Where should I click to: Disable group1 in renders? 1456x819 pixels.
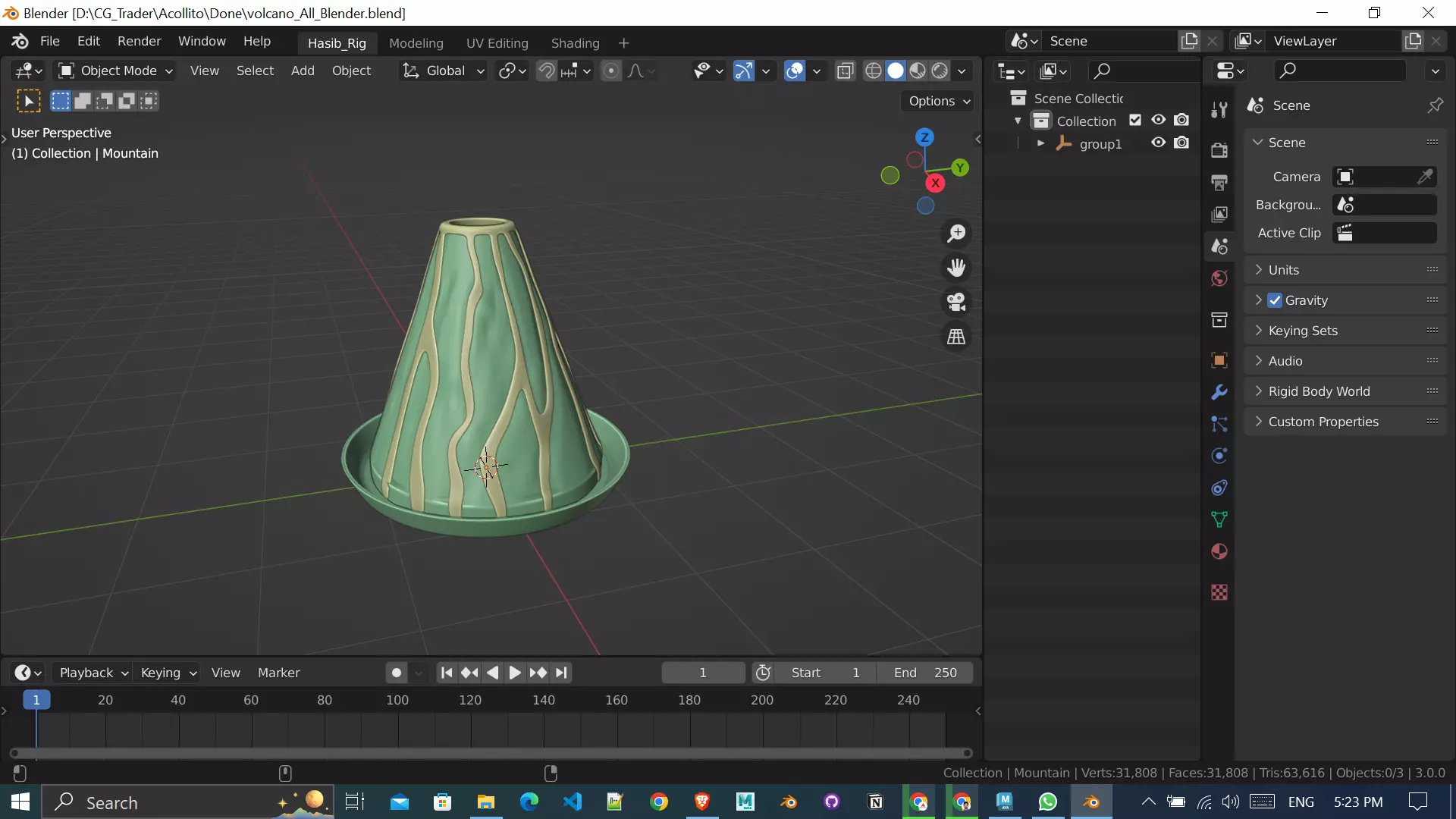click(x=1181, y=143)
